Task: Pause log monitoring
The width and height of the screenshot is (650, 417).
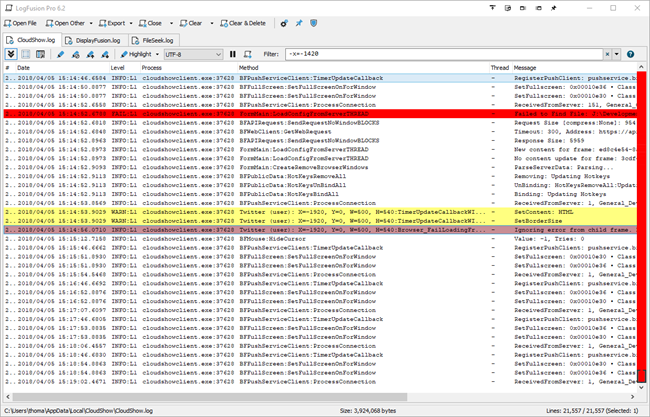Action: pyautogui.click(x=233, y=54)
